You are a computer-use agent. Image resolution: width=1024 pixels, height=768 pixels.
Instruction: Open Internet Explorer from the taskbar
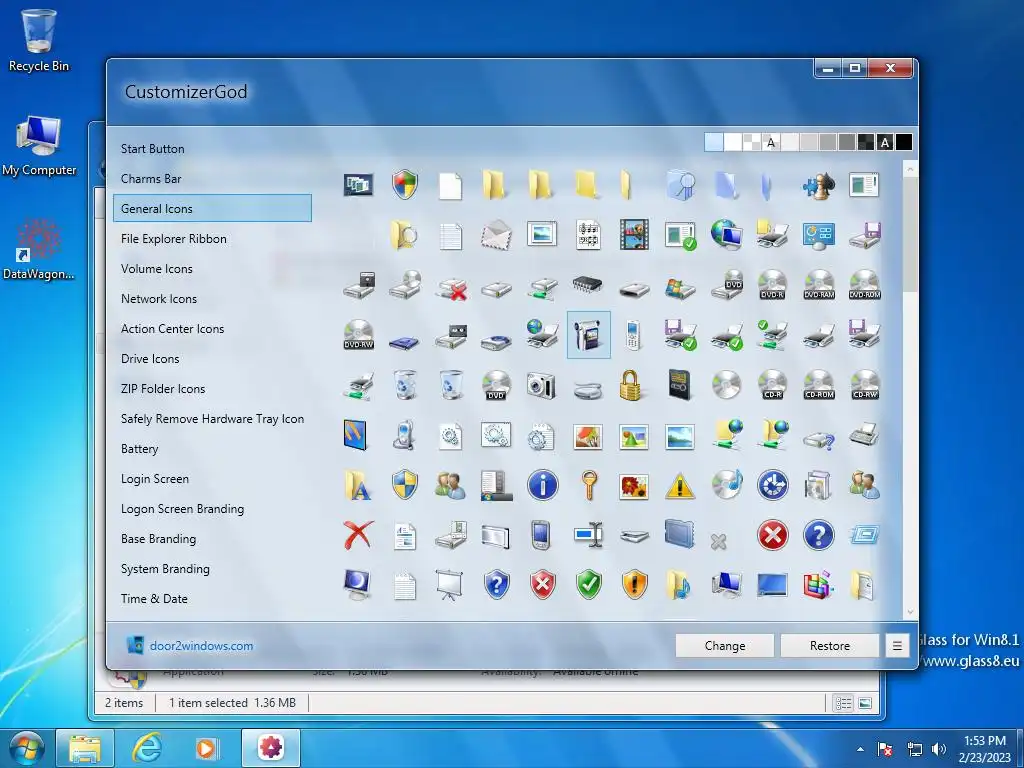[x=146, y=748]
